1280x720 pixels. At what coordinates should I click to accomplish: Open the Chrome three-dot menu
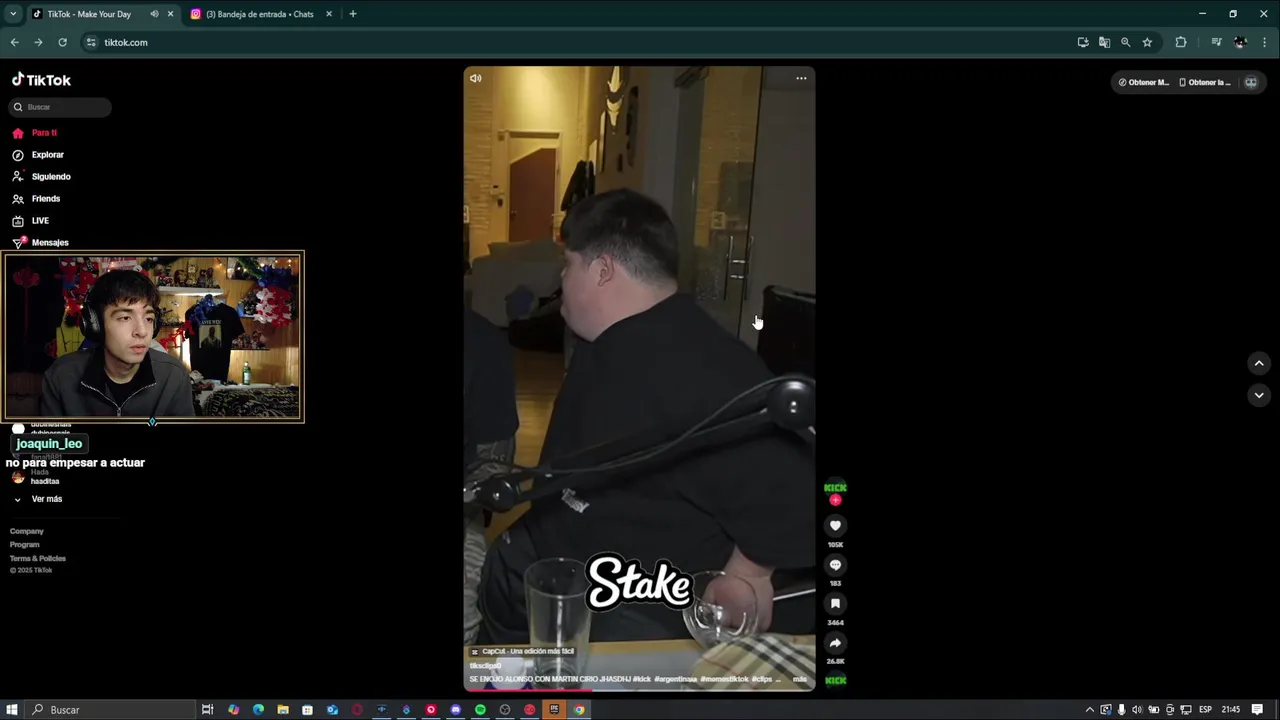[1265, 42]
